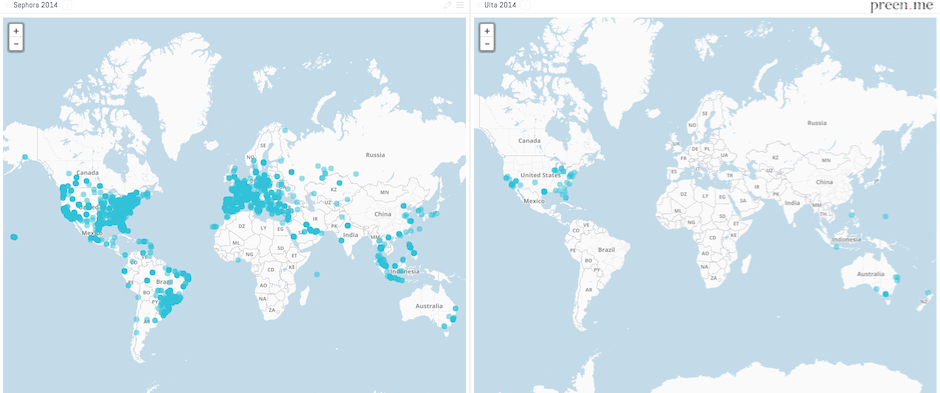
Task: Click the Mexico label on Ulta map
Action: click(x=534, y=201)
